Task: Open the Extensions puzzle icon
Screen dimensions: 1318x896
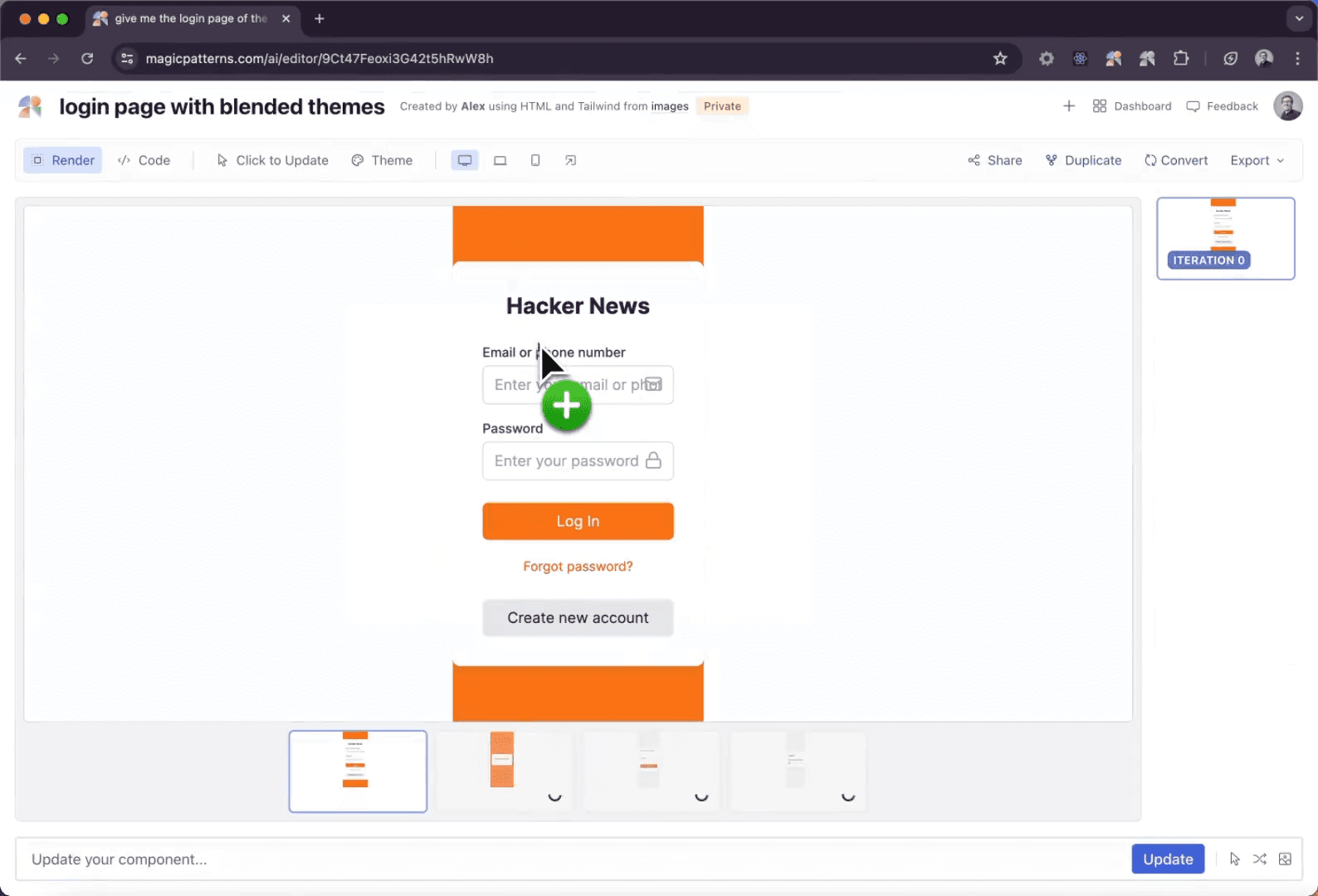Action: (1181, 58)
